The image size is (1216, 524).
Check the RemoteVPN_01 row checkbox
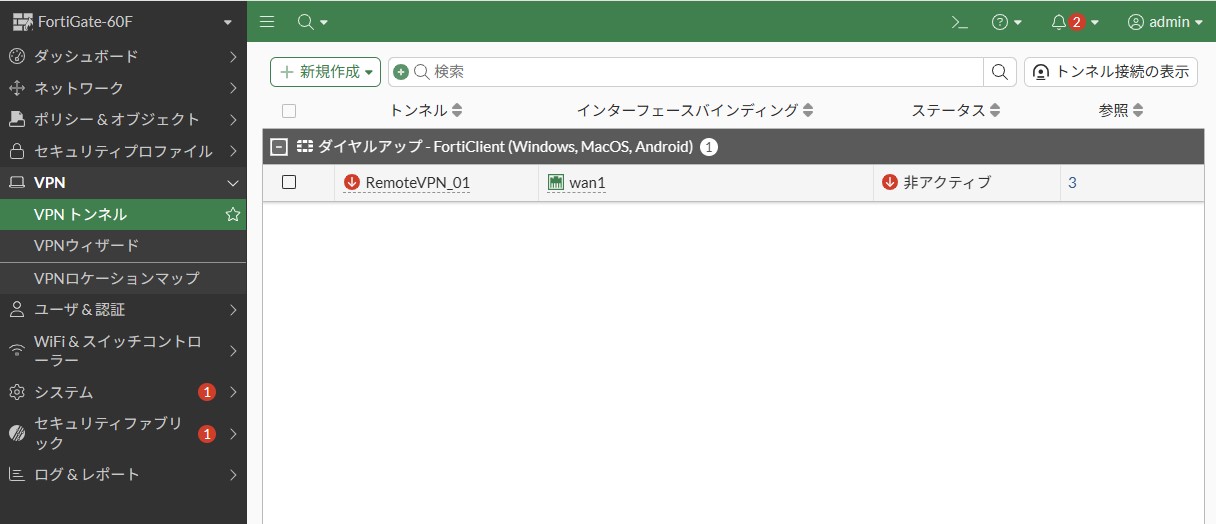point(289,182)
